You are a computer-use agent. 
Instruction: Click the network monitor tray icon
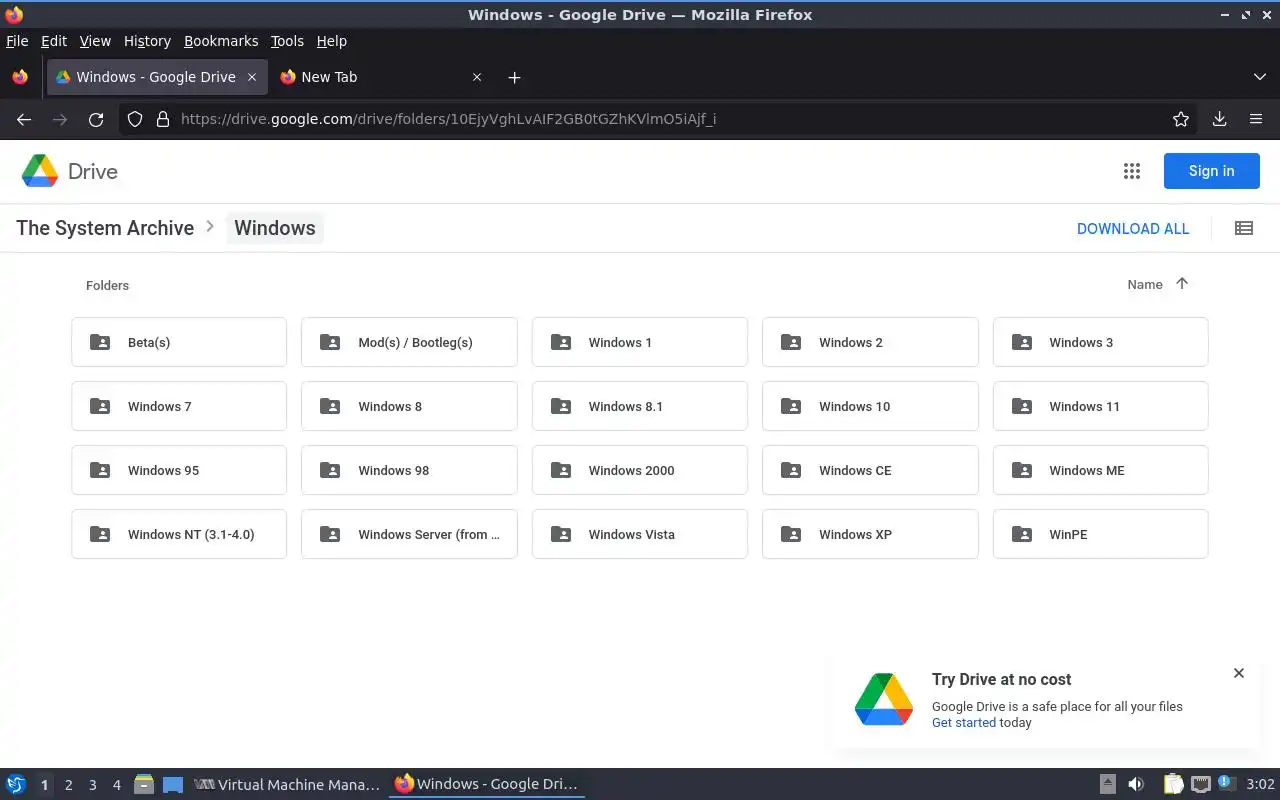pos(1201,785)
